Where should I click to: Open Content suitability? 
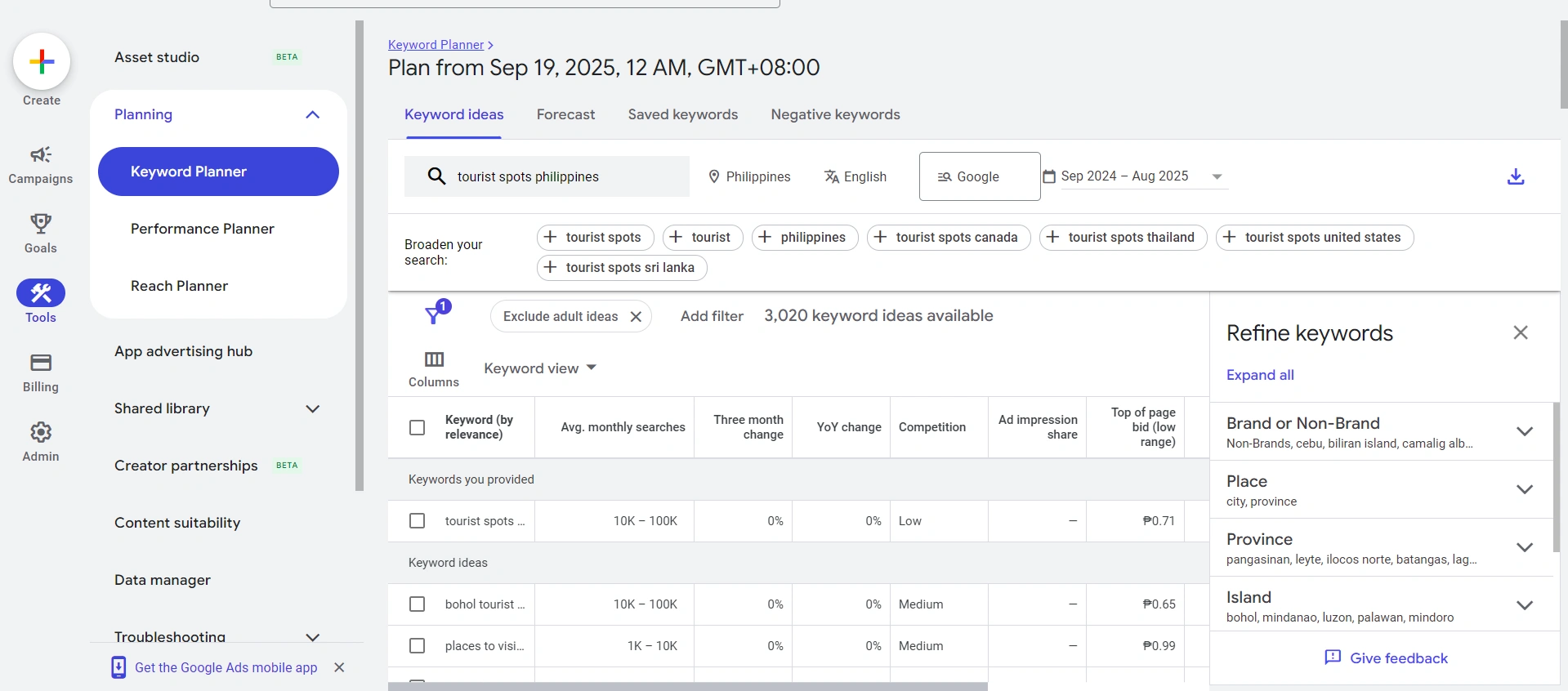(177, 523)
